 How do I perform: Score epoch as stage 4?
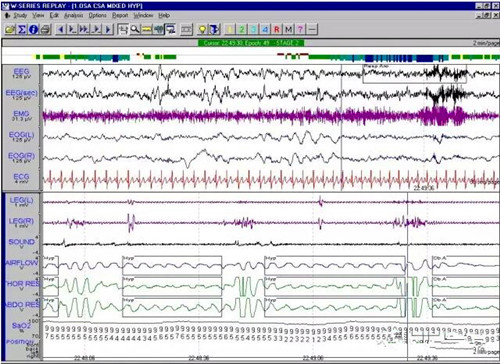click(265, 29)
